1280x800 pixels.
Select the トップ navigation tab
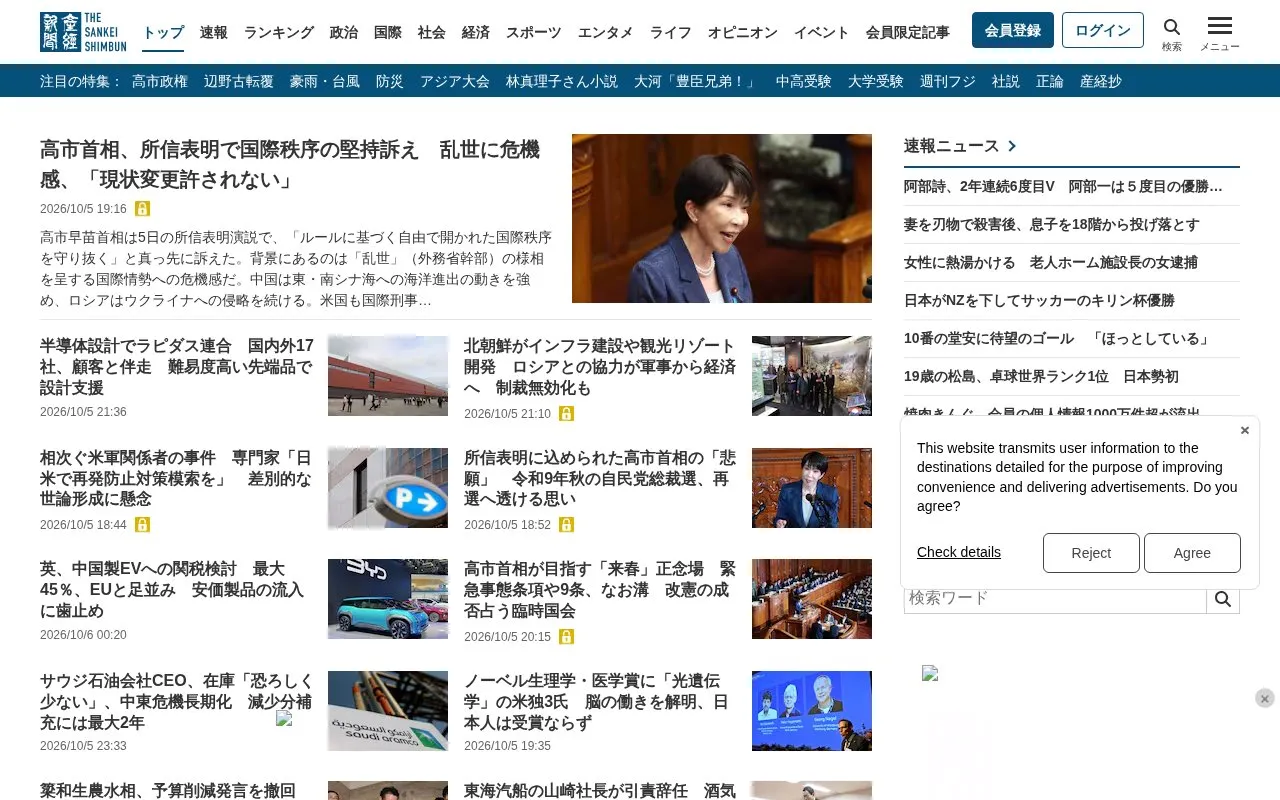point(163,32)
